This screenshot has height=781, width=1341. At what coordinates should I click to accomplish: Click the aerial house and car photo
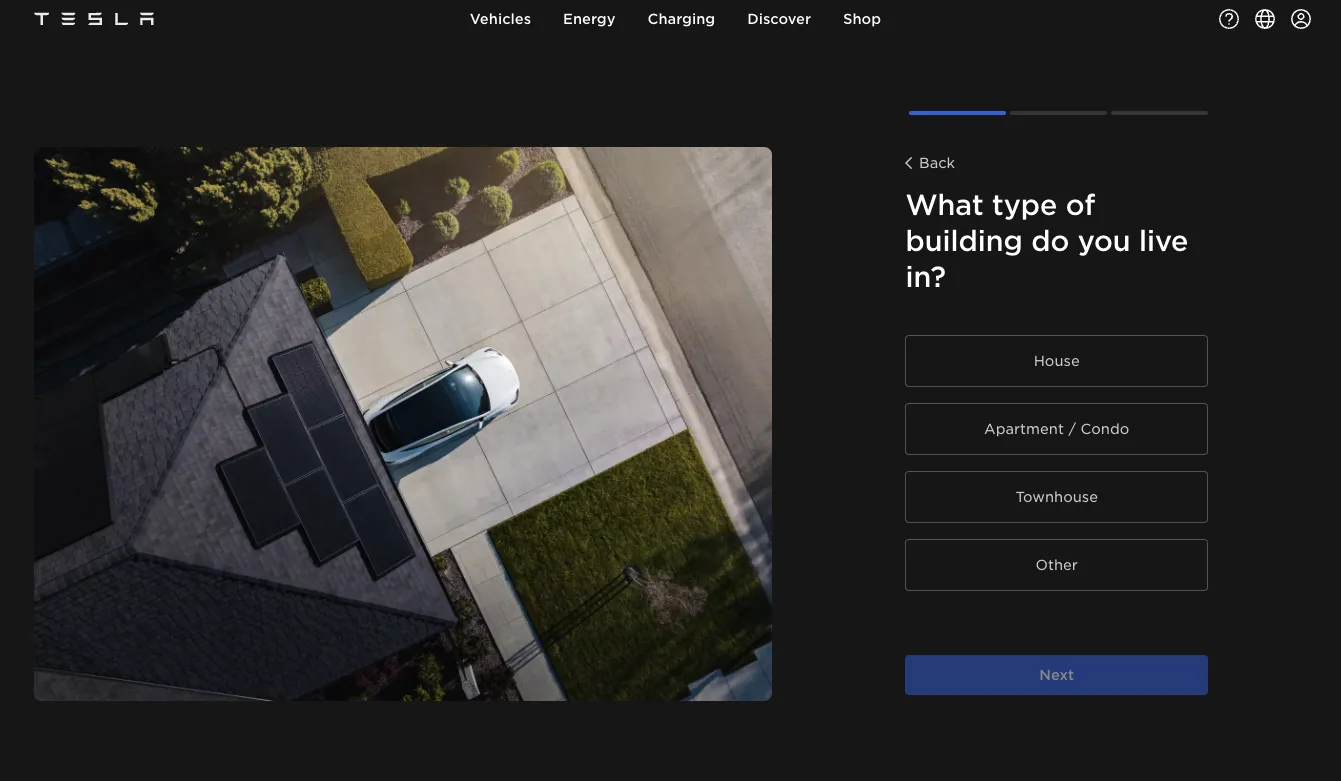(x=403, y=424)
